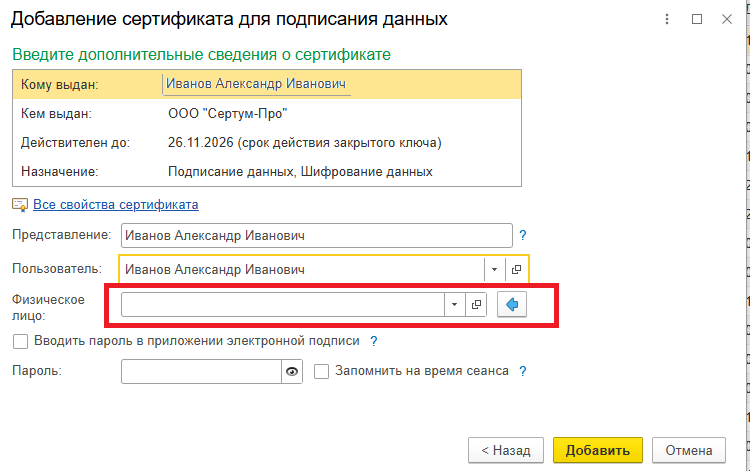Viewport: 750px width, 471px height.
Task: Open the dialog's three-dot options menu
Action: pyautogui.click(x=667, y=19)
